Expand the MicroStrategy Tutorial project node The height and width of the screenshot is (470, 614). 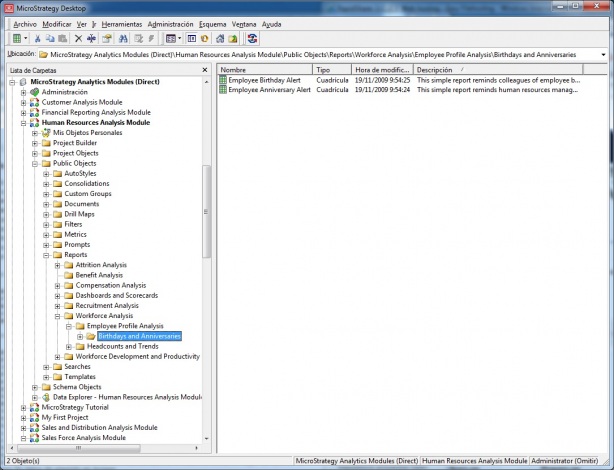pos(23,407)
